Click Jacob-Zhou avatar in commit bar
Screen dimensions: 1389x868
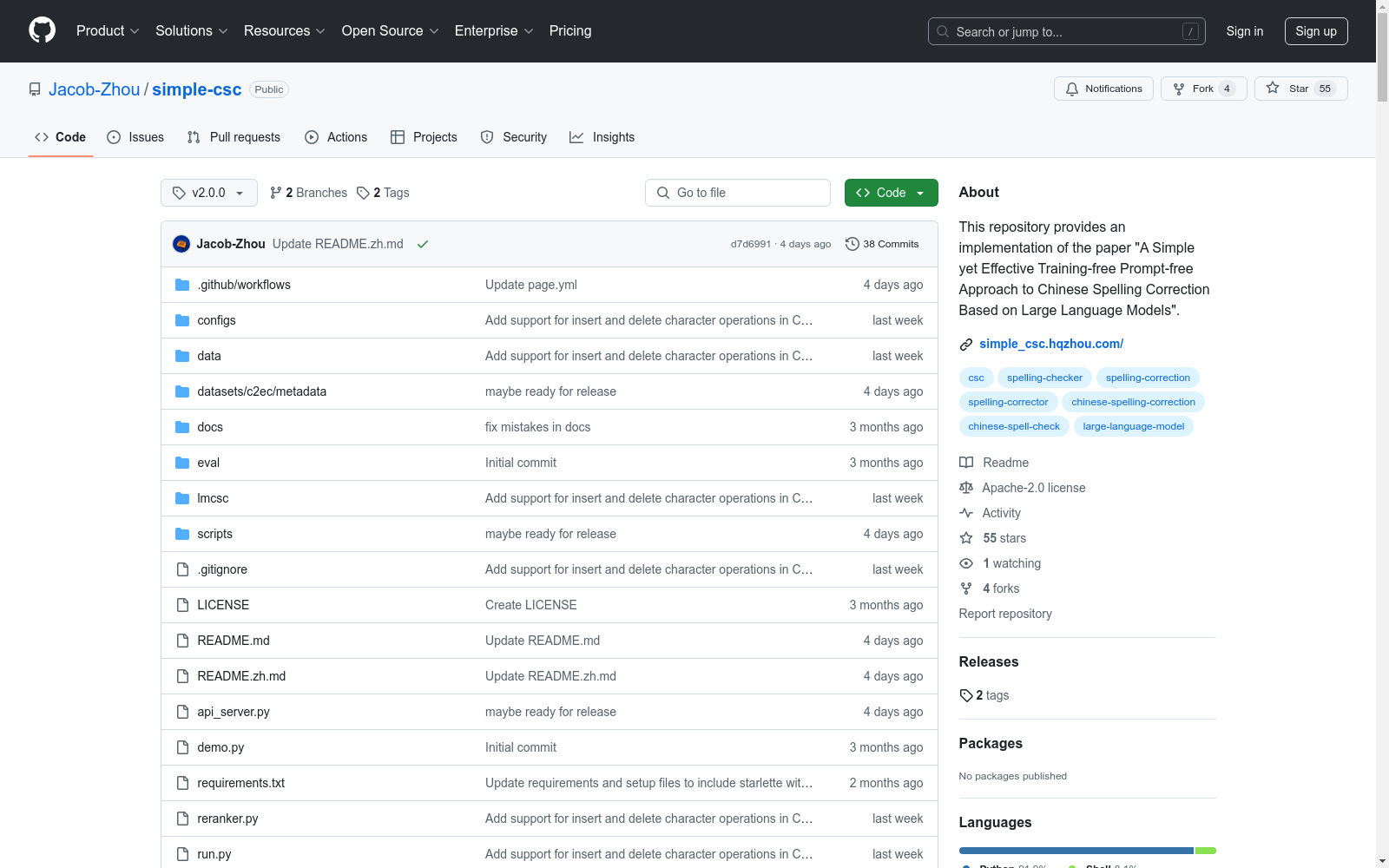point(181,244)
